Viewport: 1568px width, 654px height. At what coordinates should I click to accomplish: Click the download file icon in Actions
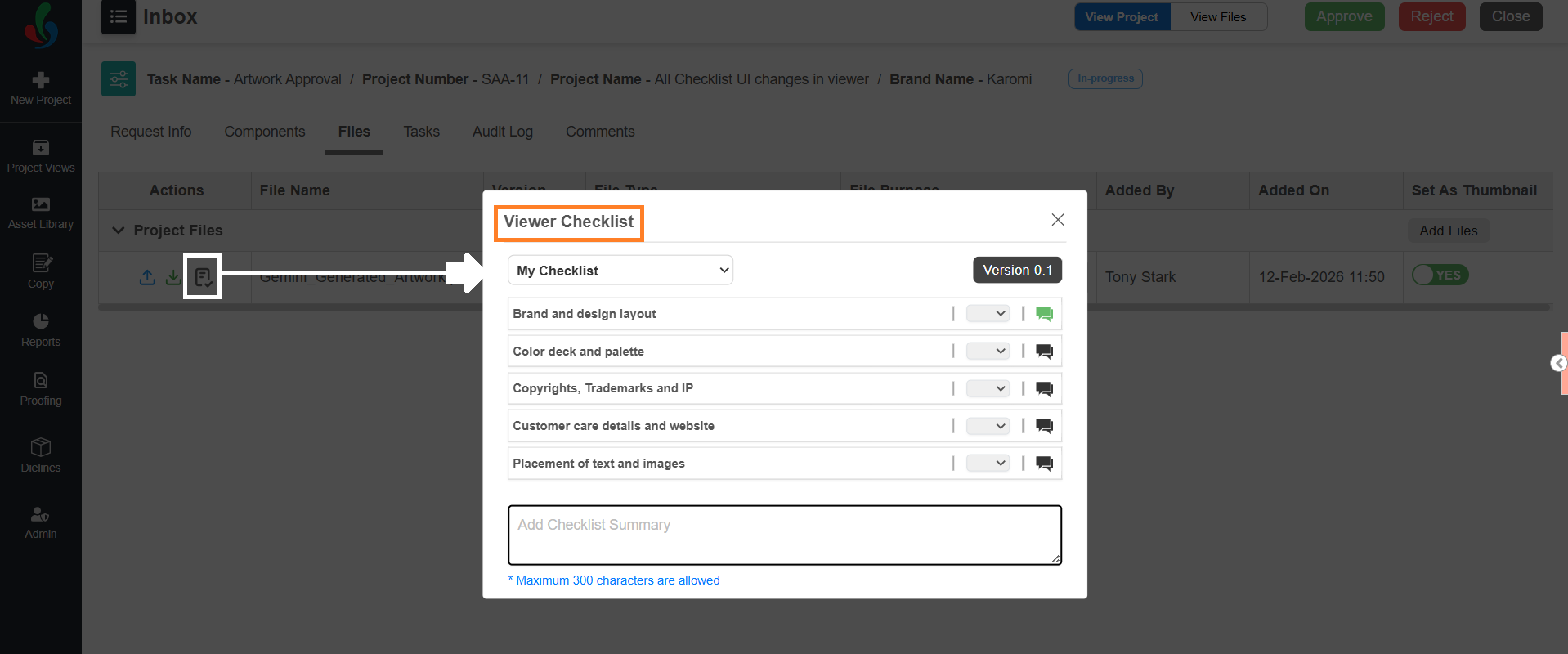pyautogui.click(x=173, y=277)
